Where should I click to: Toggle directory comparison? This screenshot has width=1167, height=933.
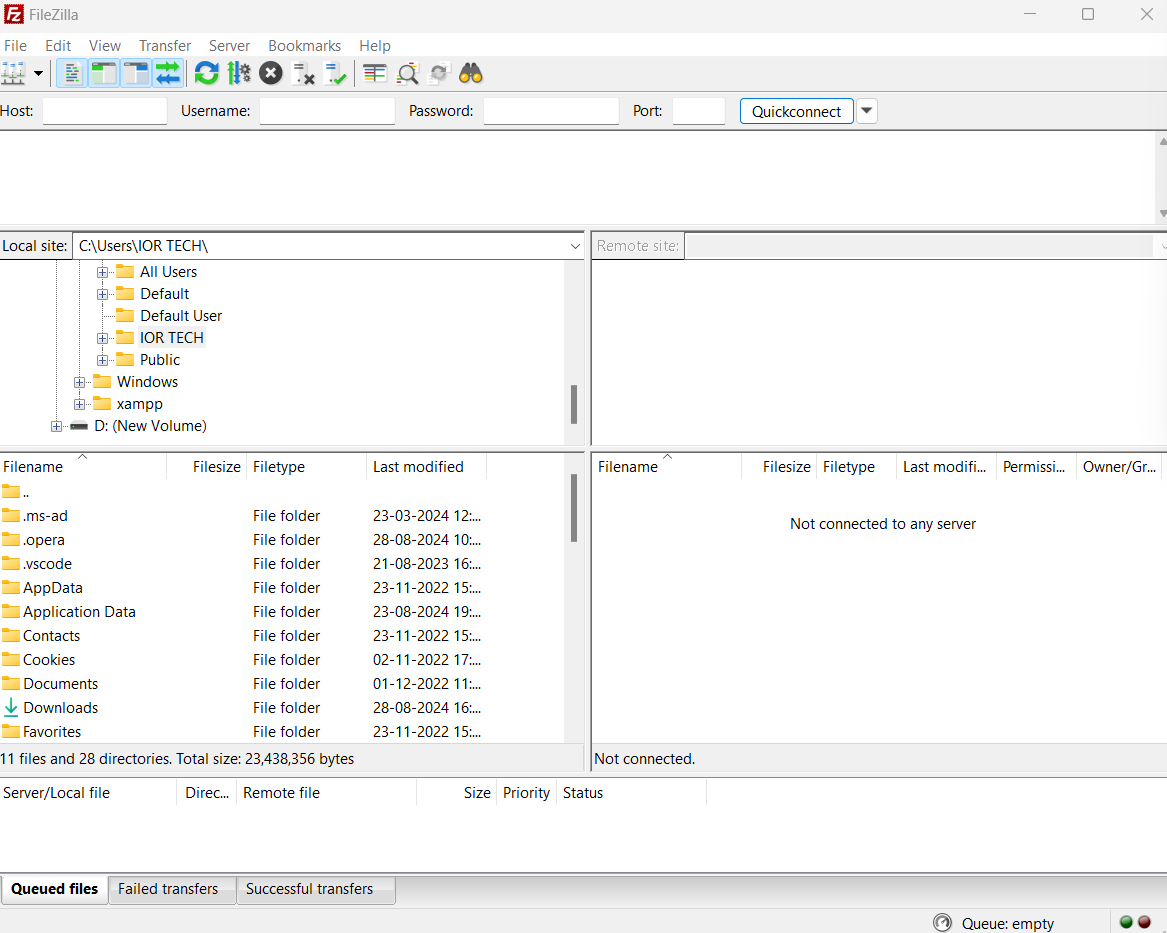[x=407, y=74]
